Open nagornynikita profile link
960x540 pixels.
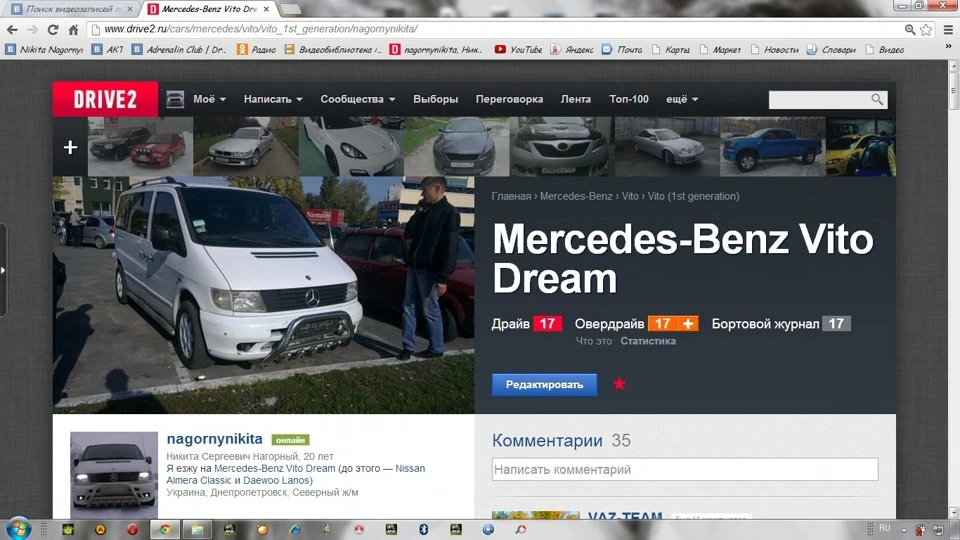click(214, 439)
